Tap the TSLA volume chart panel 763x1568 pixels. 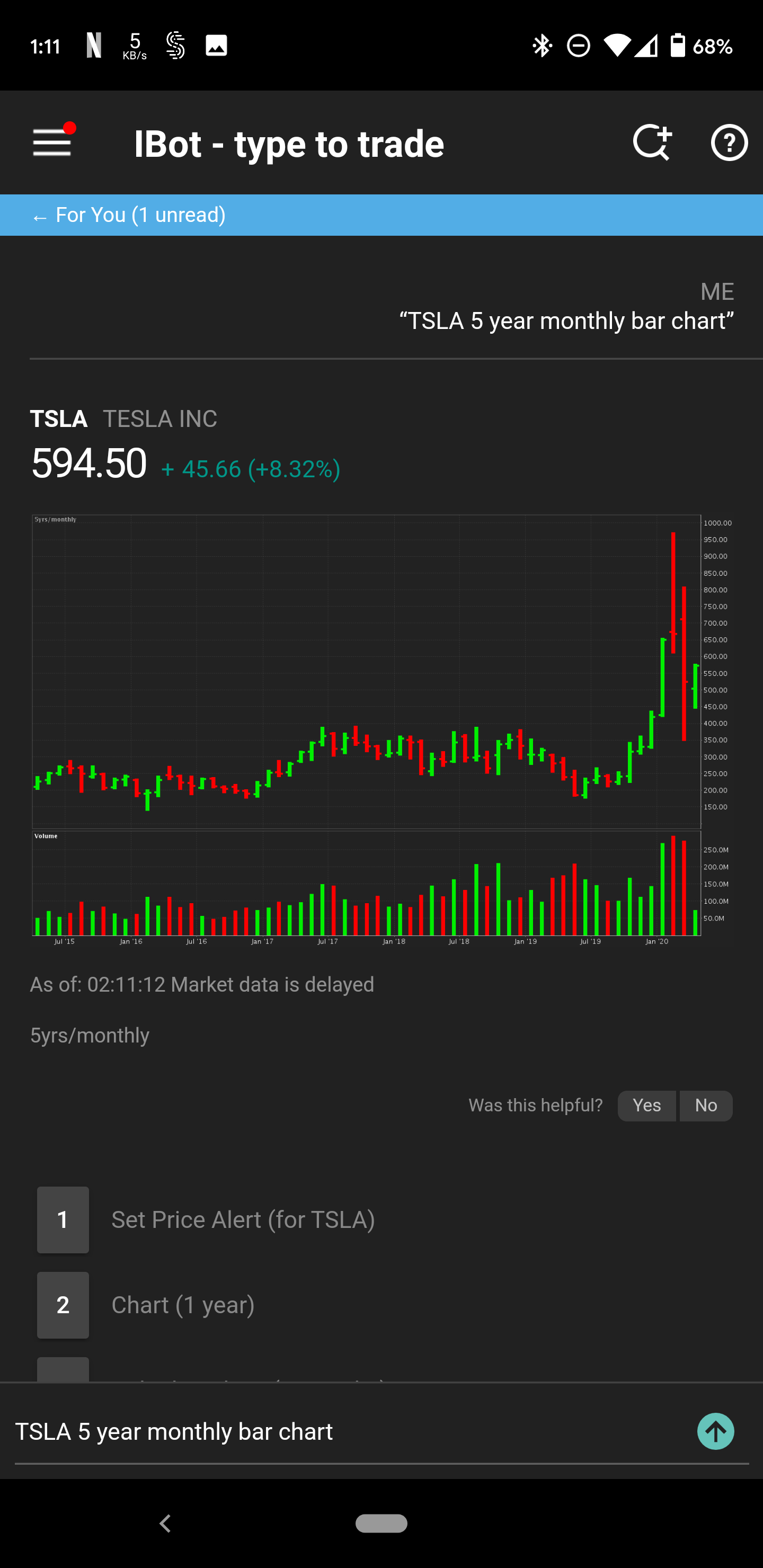pyautogui.click(x=367, y=883)
